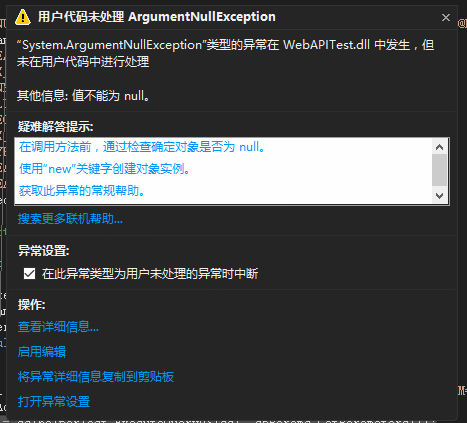
Task: Click the dialog title 用户代码未处理 ArgumentNullException
Action: pos(157,17)
